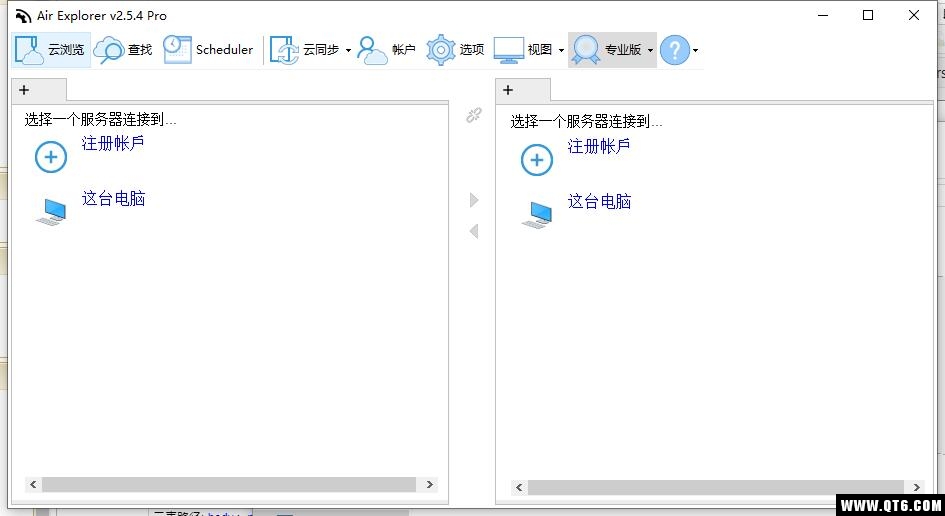Screen dimensions: 945x516
Task: Click left pane scrollbar left arrow
Action: pyautogui.click(x=33, y=484)
